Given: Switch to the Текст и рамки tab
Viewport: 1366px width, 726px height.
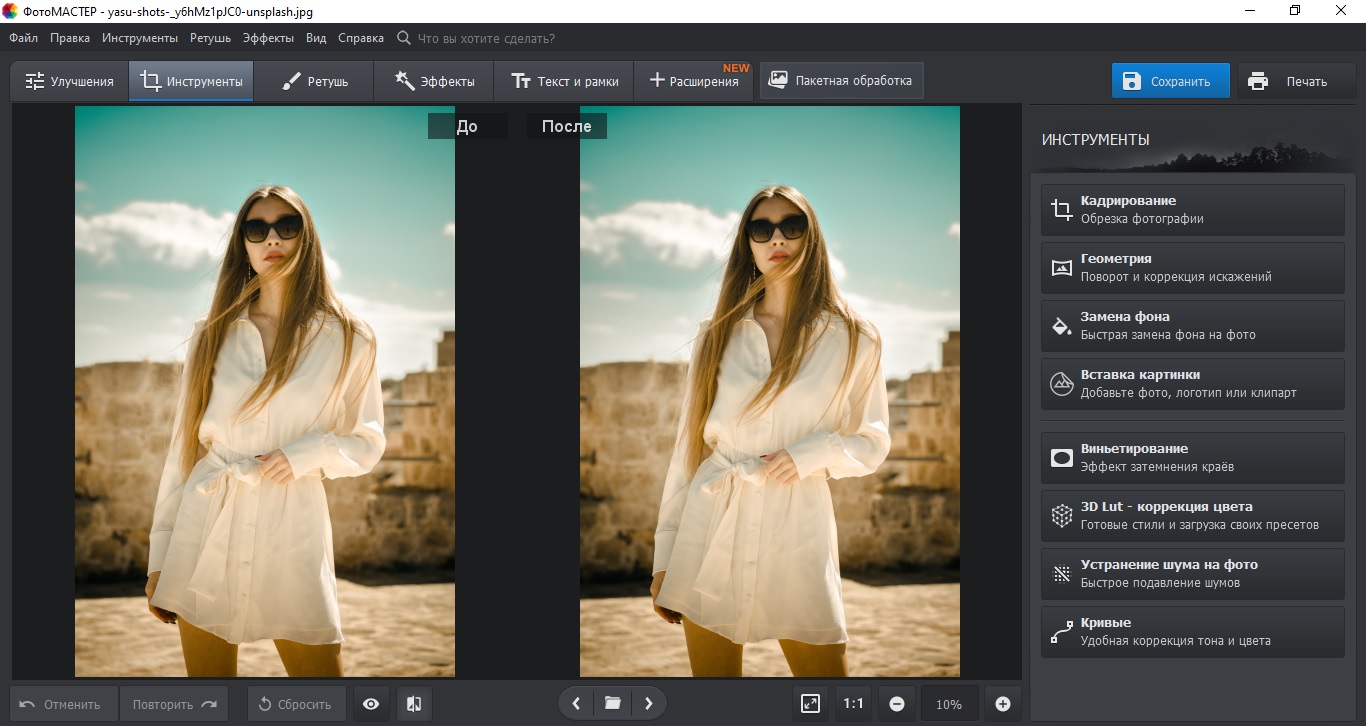Looking at the screenshot, I should (x=565, y=81).
